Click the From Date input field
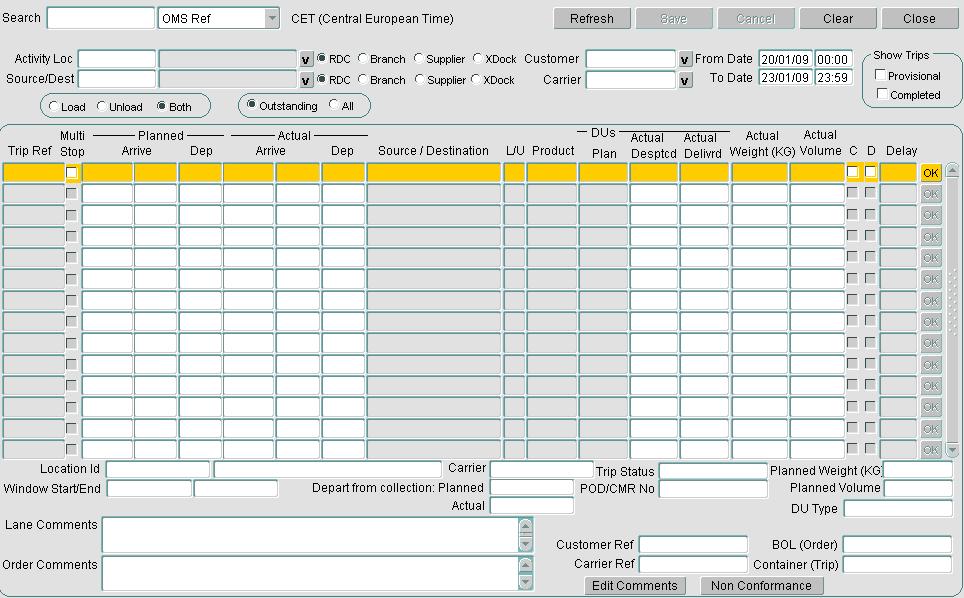This screenshot has height=598, width=964. 785,60
